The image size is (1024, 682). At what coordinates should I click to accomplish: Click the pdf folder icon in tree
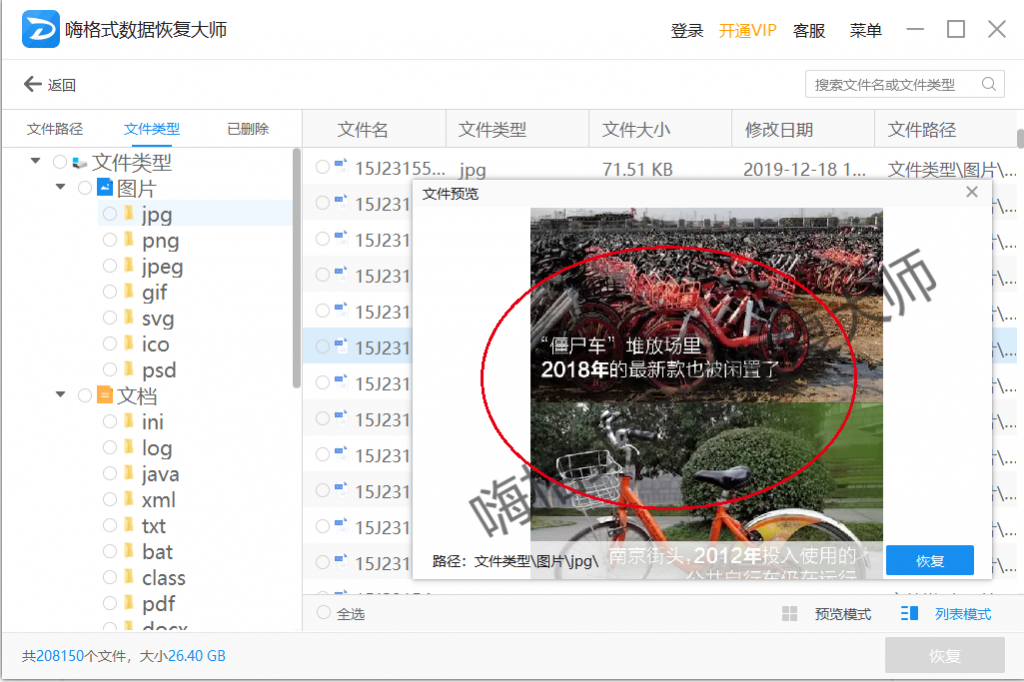pos(129,602)
